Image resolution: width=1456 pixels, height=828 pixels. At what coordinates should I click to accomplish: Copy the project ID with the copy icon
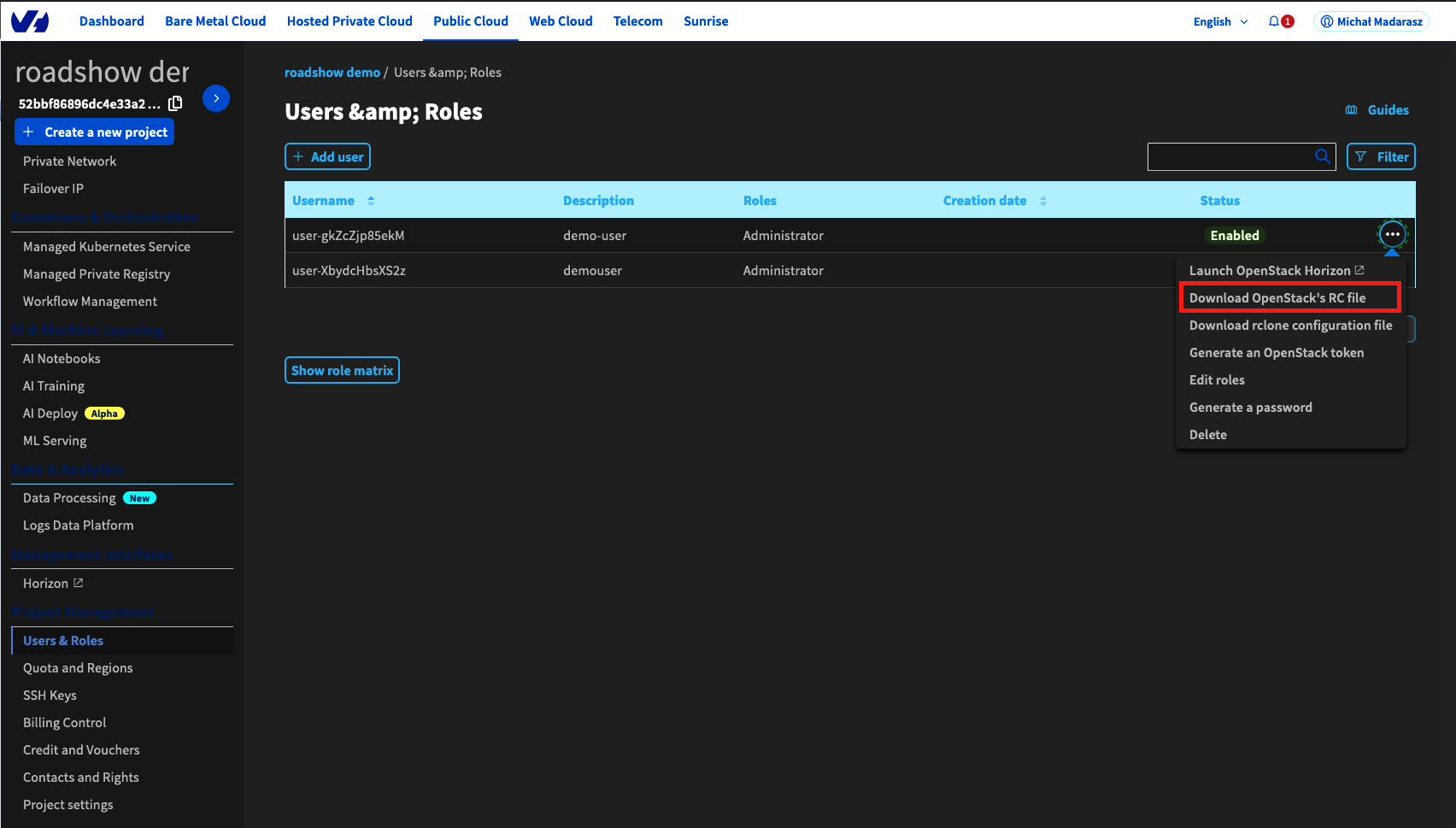point(175,103)
